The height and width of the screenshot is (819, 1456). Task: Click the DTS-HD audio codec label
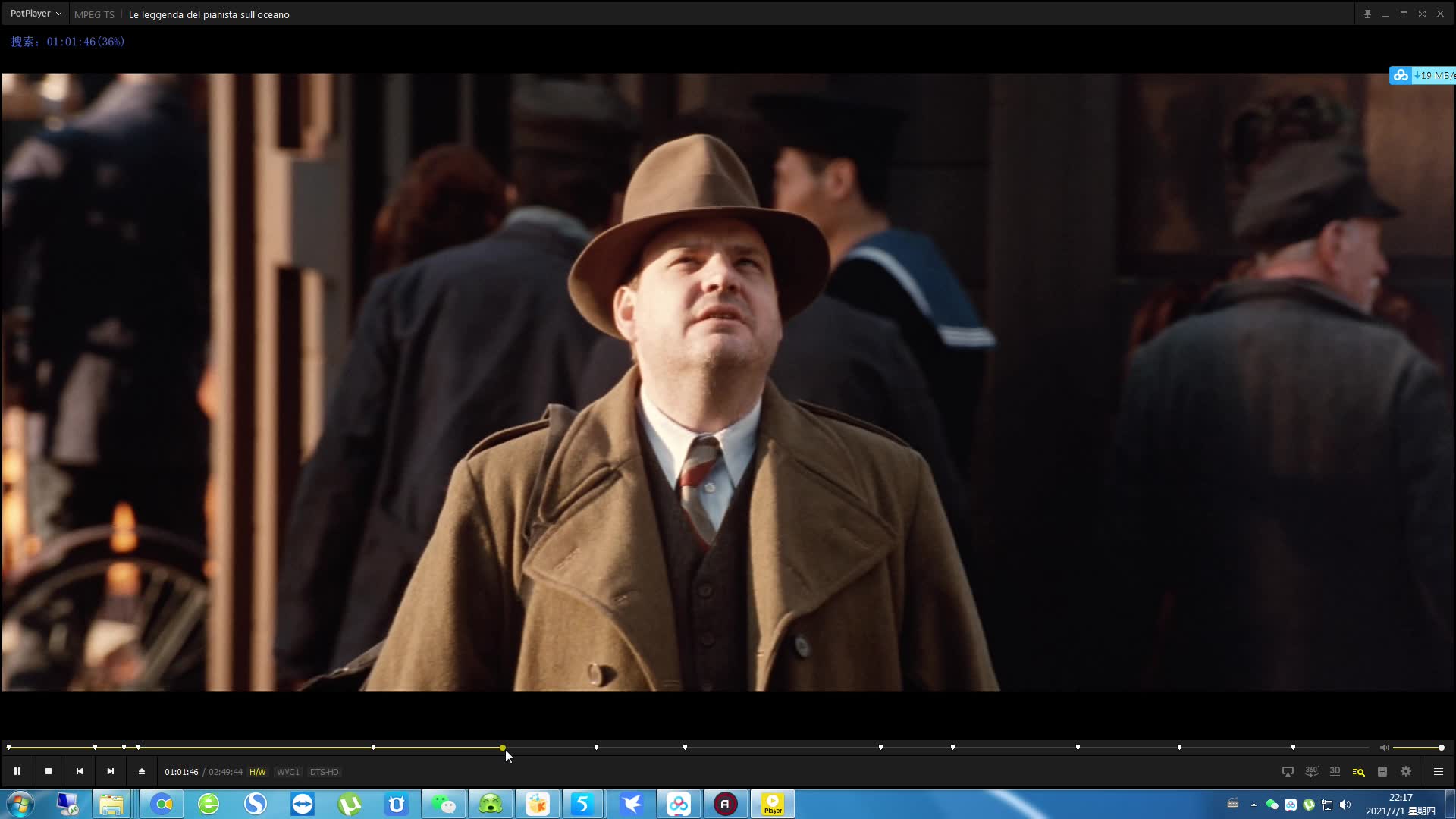coord(324,772)
